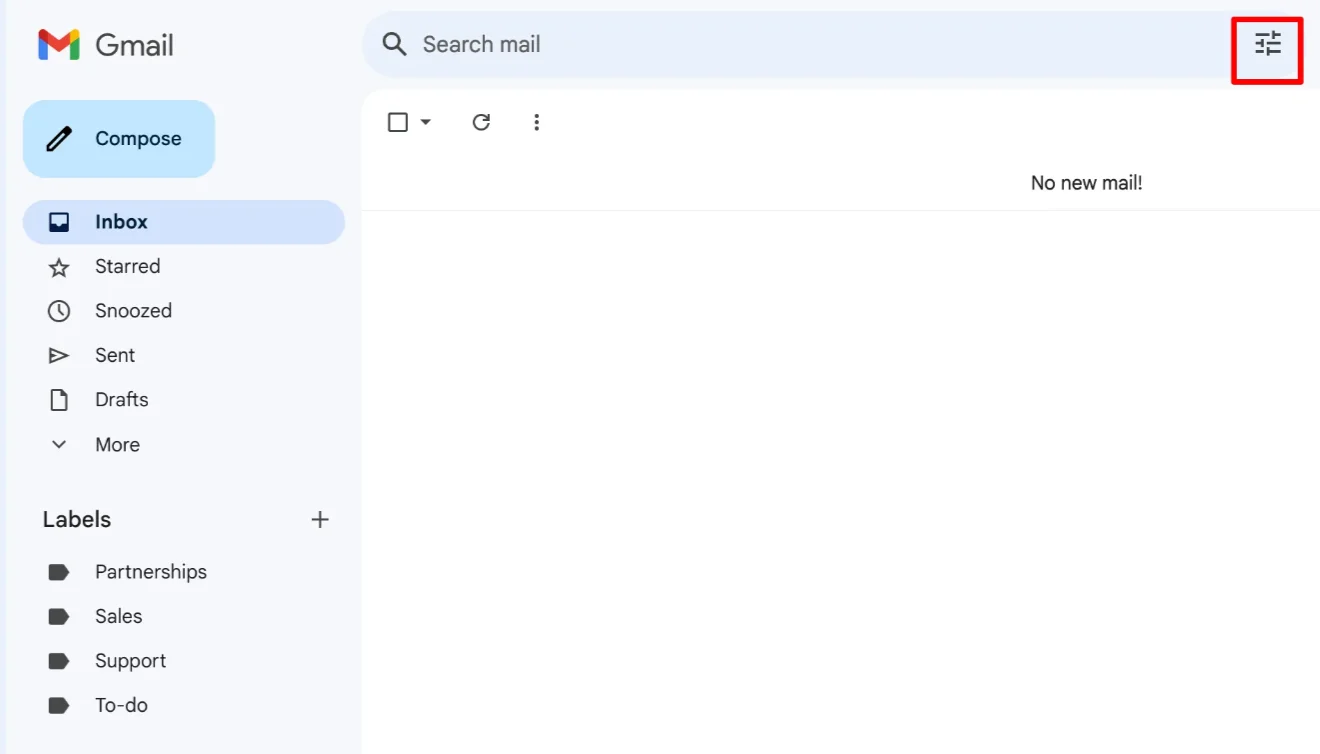Click the magnifying glass search icon
1320x754 pixels.
pyautogui.click(x=395, y=44)
